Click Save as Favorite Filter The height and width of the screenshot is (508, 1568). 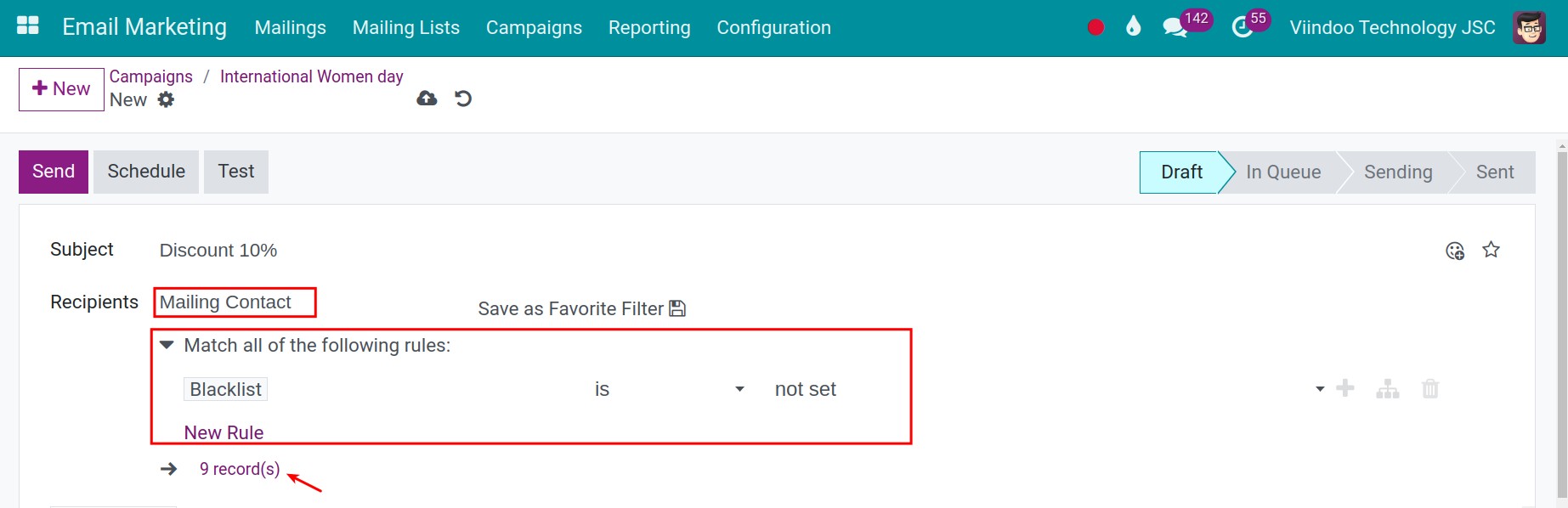572,308
